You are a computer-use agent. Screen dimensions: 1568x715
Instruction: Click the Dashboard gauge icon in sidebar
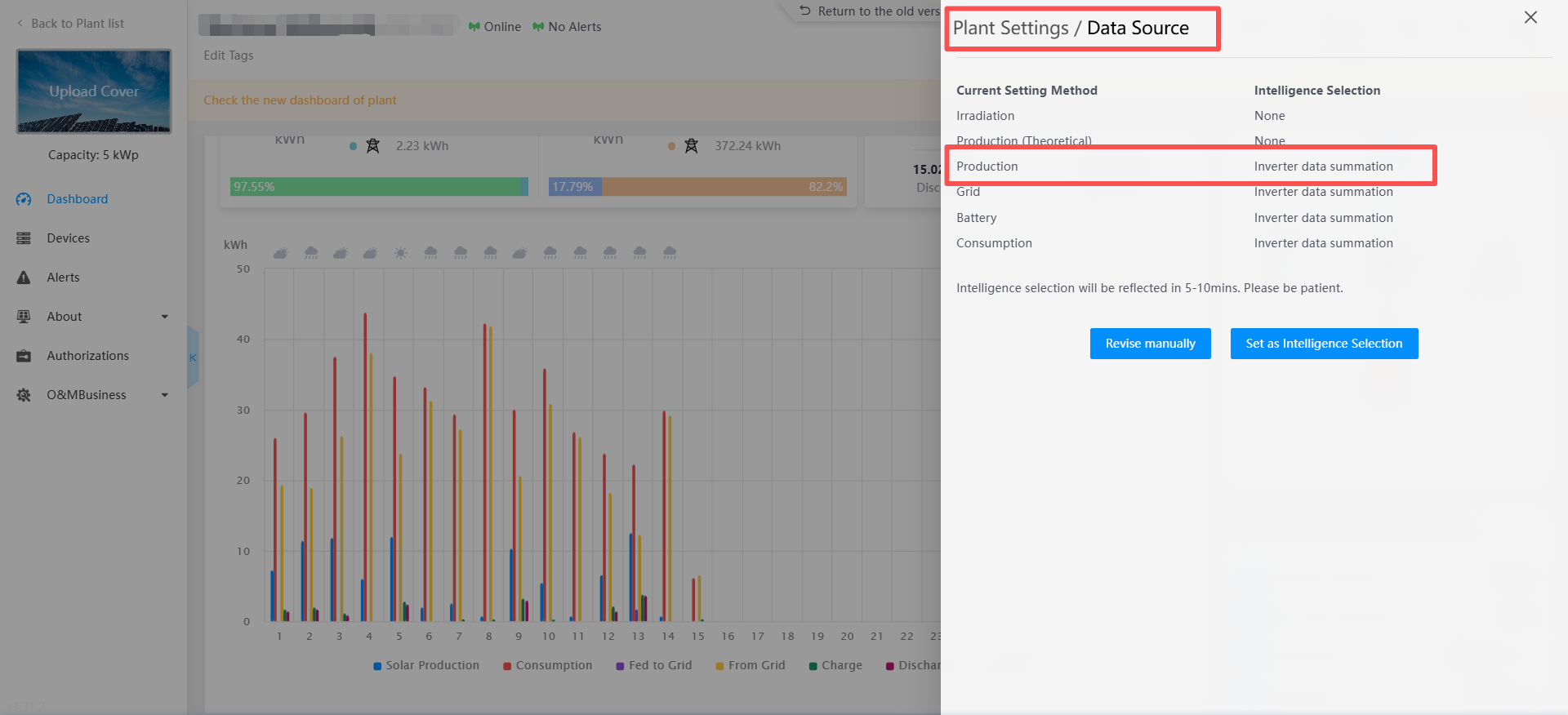pyautogui.click(x=24, y=199)
